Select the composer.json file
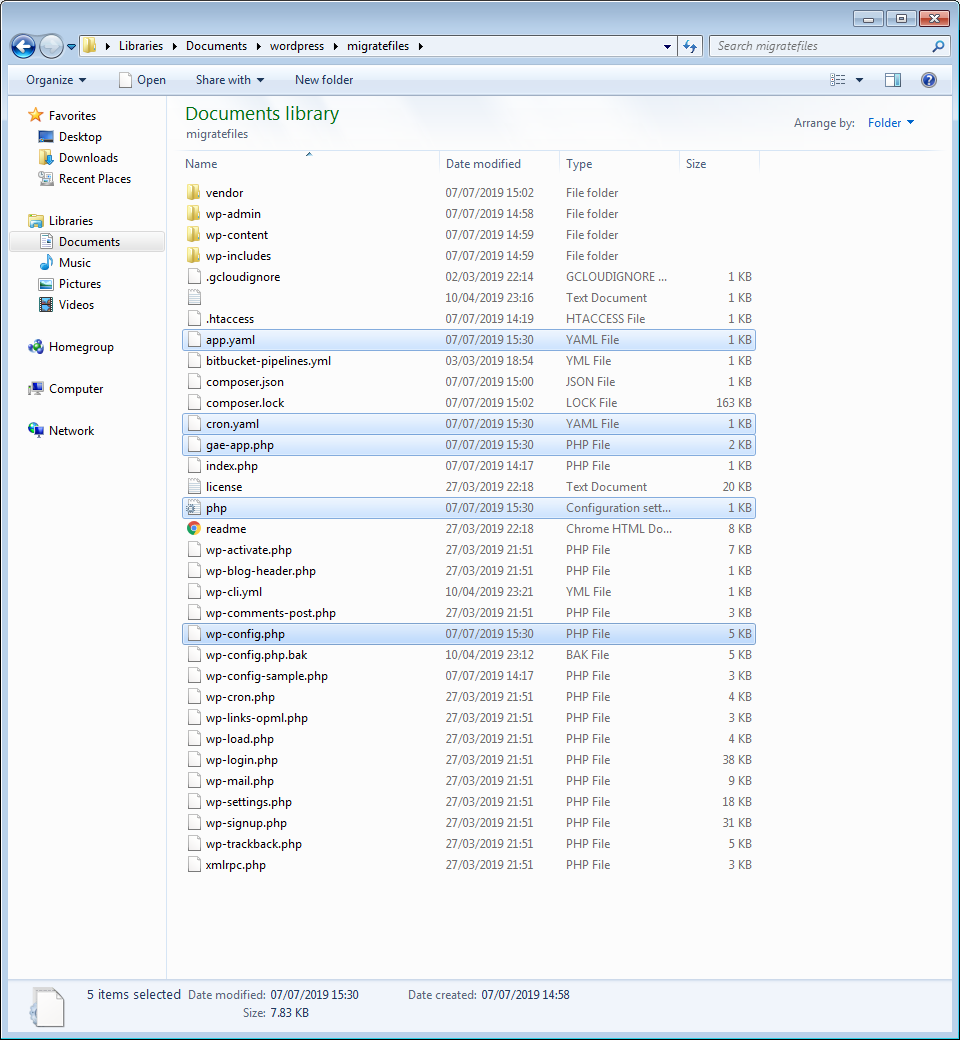Viewport: 960px width, 1040px height. coord(468,381)
